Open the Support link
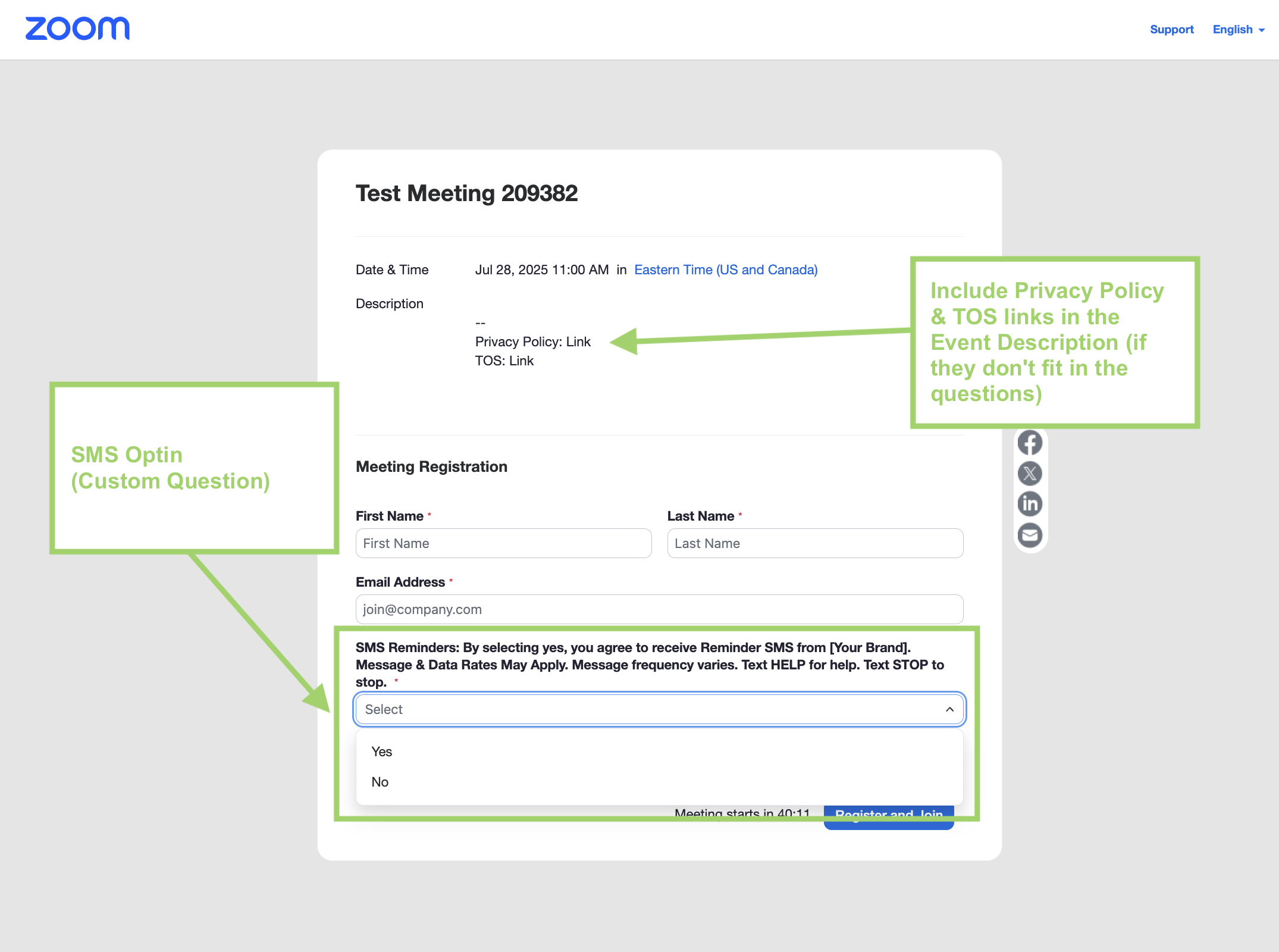 pyautogui.click(x=1171, y=30)
